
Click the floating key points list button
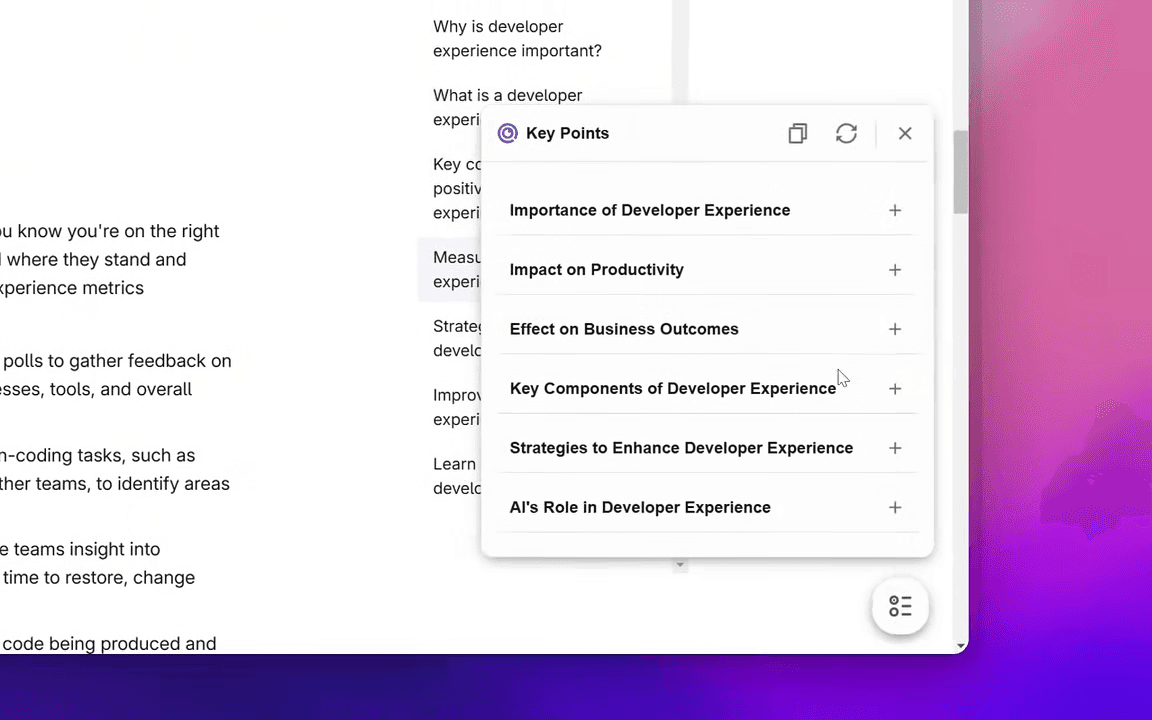tap(900, 606)
